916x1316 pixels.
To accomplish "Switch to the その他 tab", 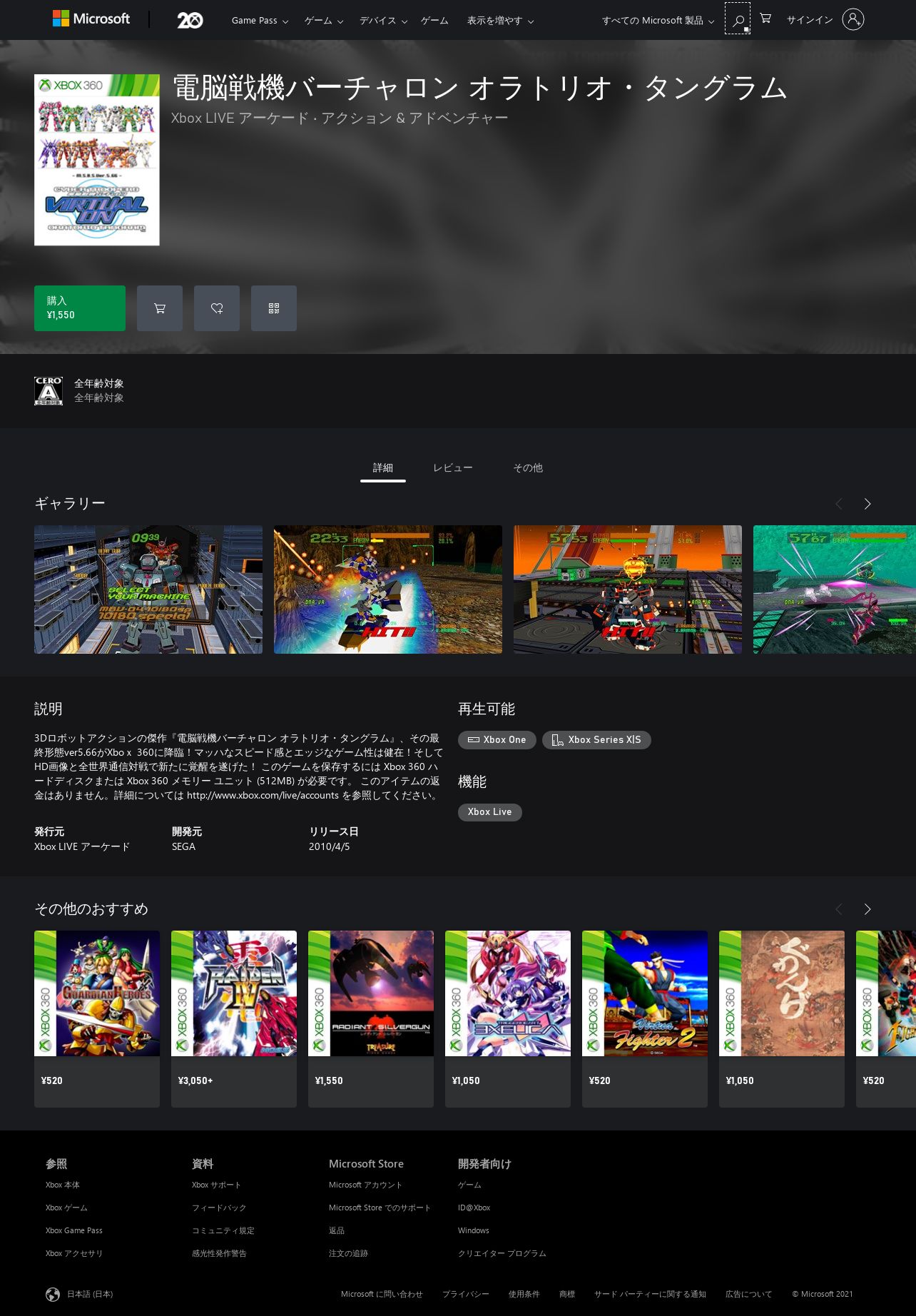I will 528,468.
